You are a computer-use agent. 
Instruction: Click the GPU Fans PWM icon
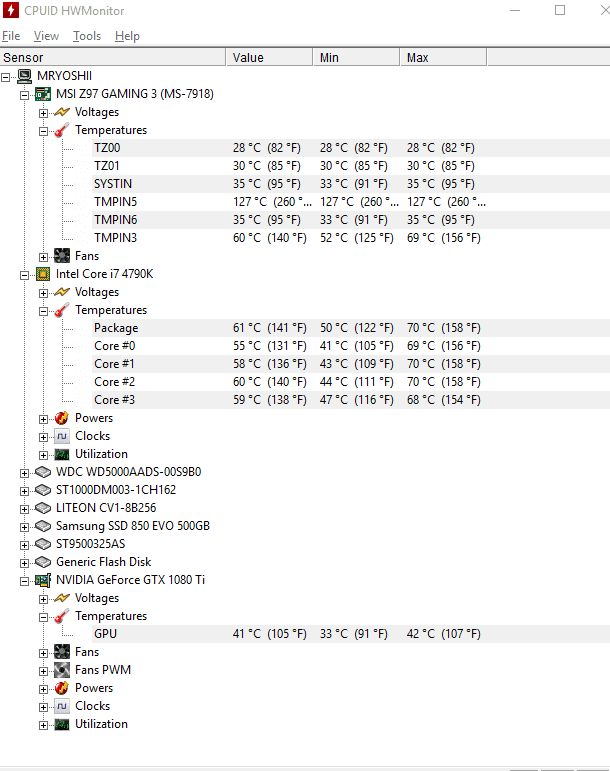click(x=62, y=670)
